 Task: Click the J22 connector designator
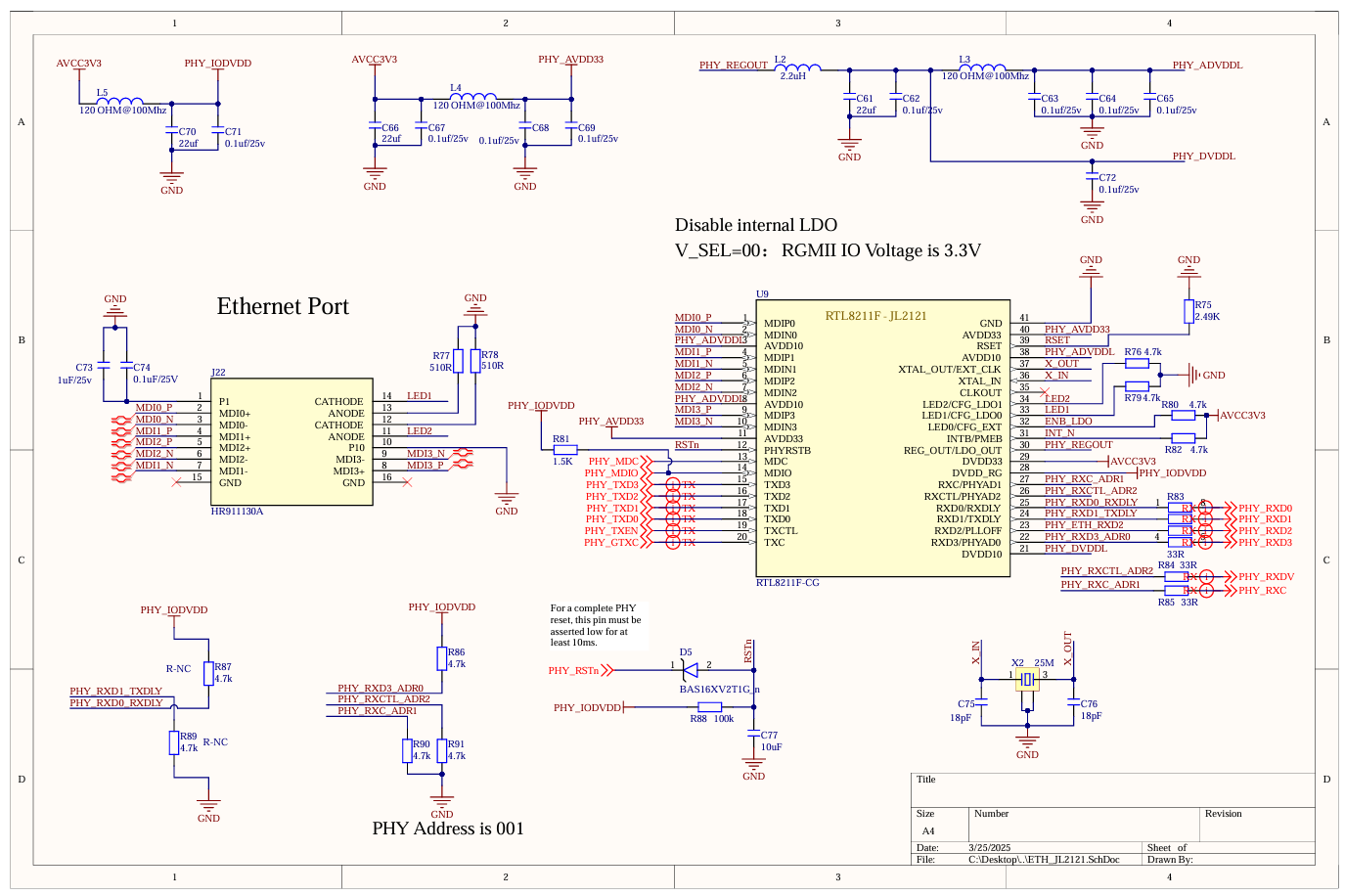218,373
